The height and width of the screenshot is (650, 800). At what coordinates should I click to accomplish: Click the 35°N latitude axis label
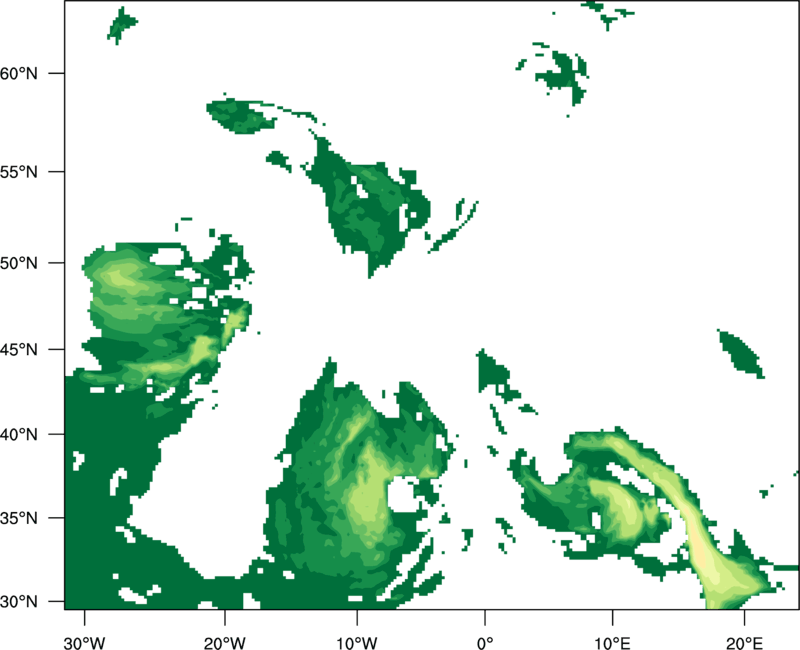click(x=19, y=518)
